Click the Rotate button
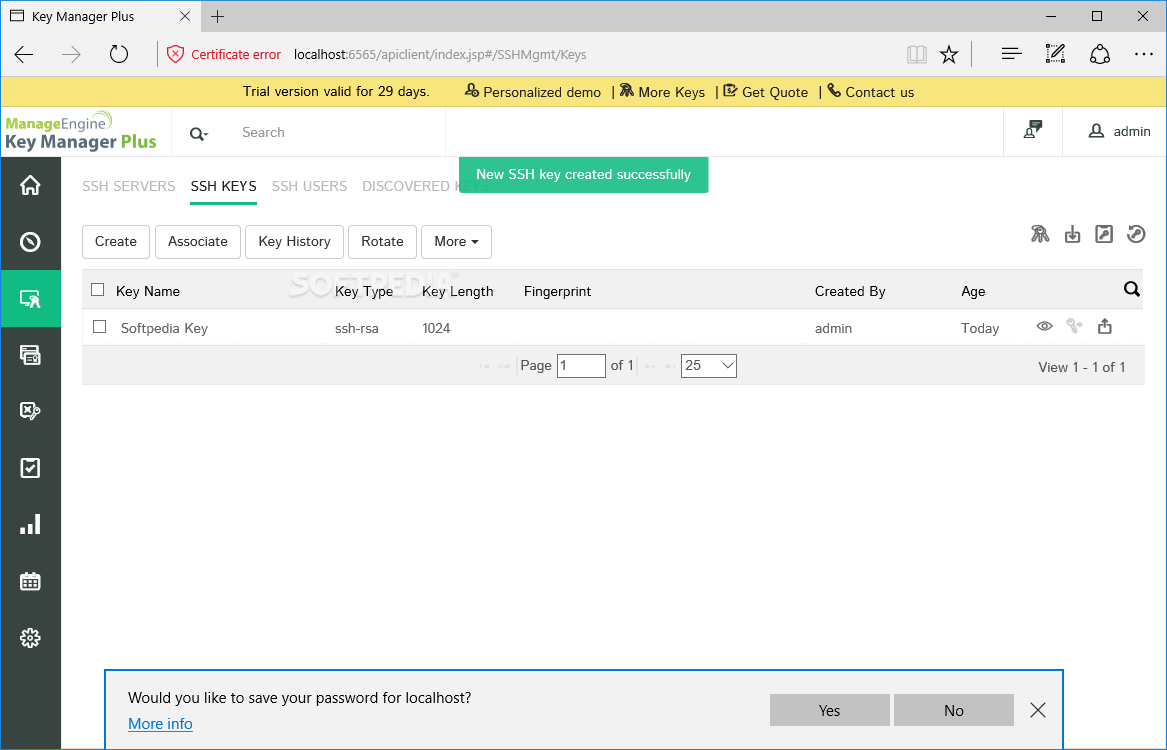Viewport: 1167px width, 750px height. click(x=382, y=242)
